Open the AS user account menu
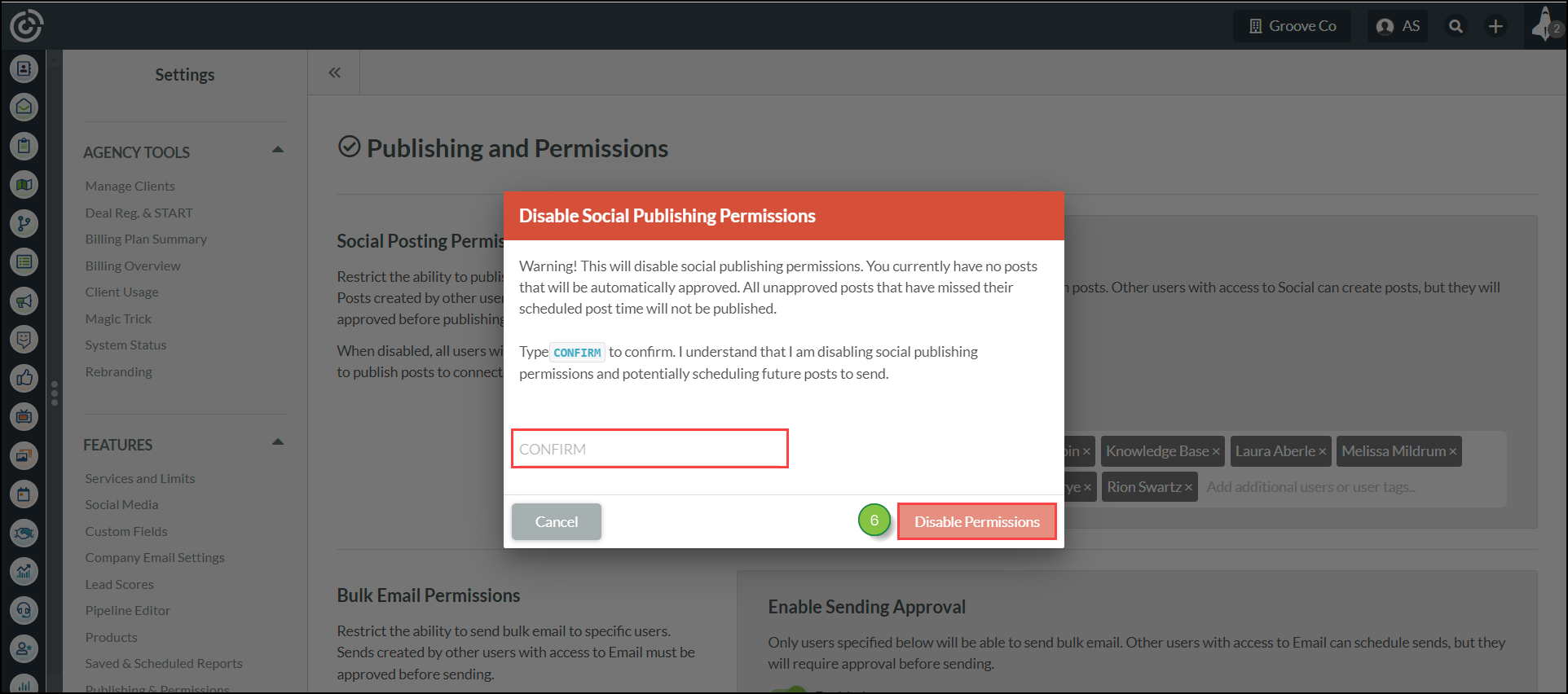 point(1398,26)
